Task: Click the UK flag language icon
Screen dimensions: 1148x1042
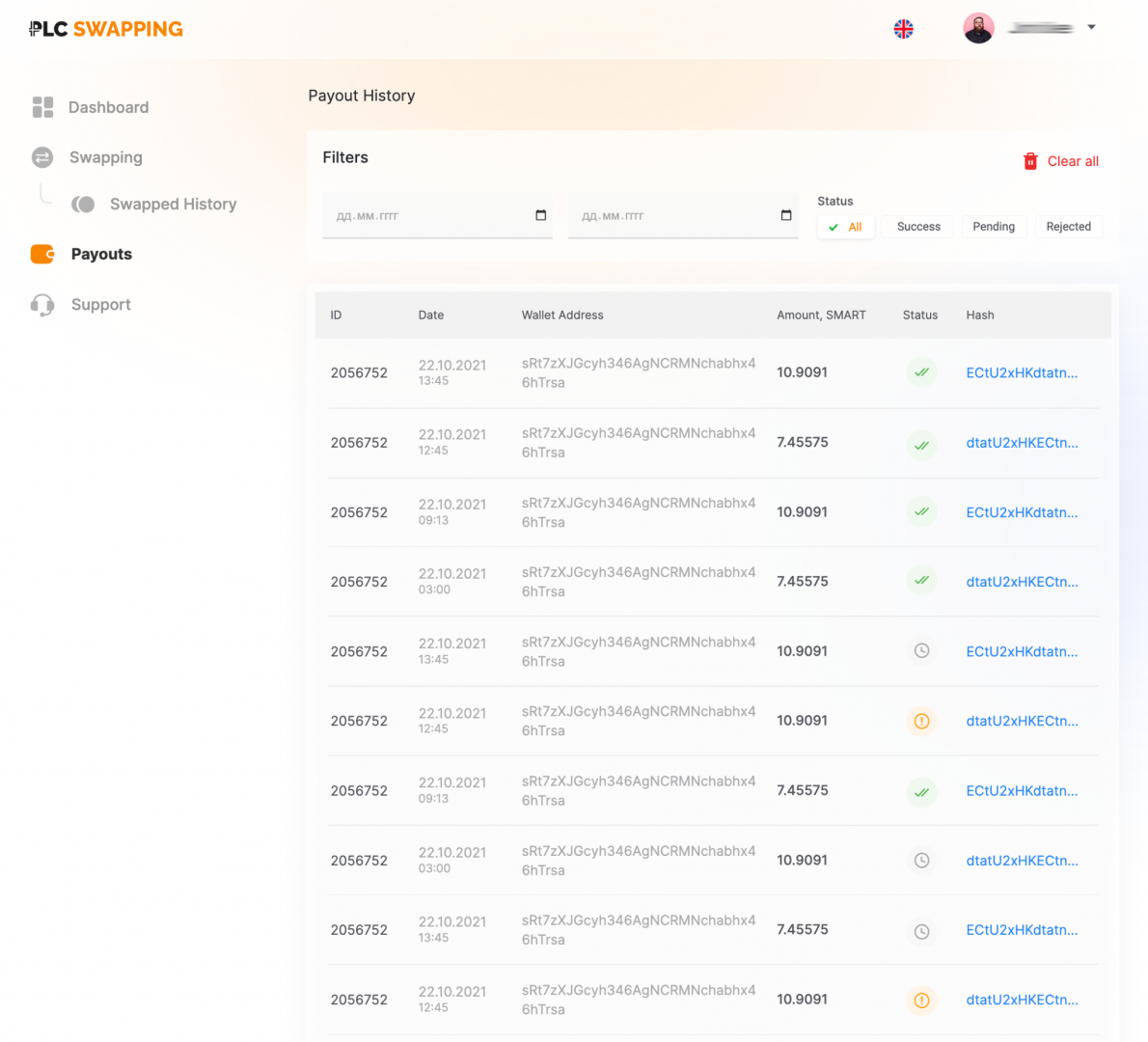Action: [903, 29]
